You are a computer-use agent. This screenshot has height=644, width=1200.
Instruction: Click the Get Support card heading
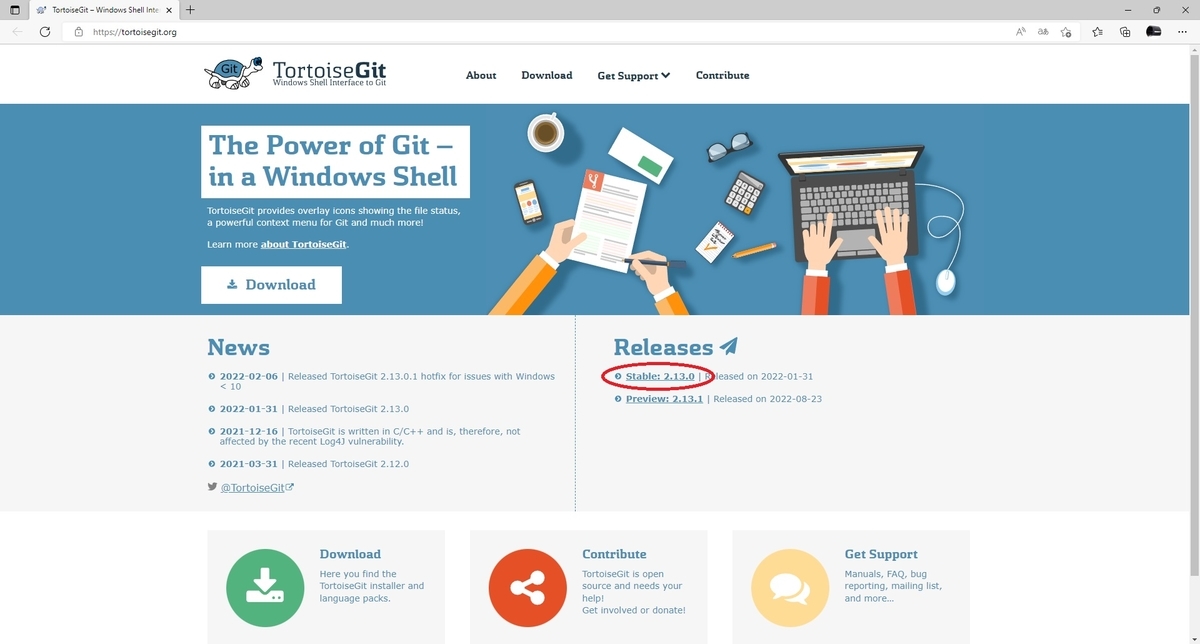pos(881,554)
